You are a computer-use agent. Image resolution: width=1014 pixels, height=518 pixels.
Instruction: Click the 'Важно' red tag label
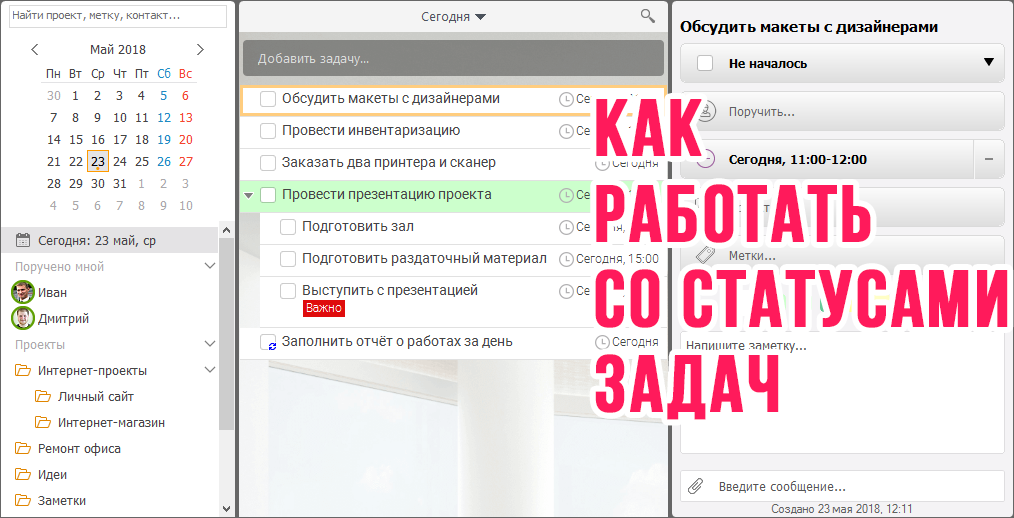pos(324,308)
